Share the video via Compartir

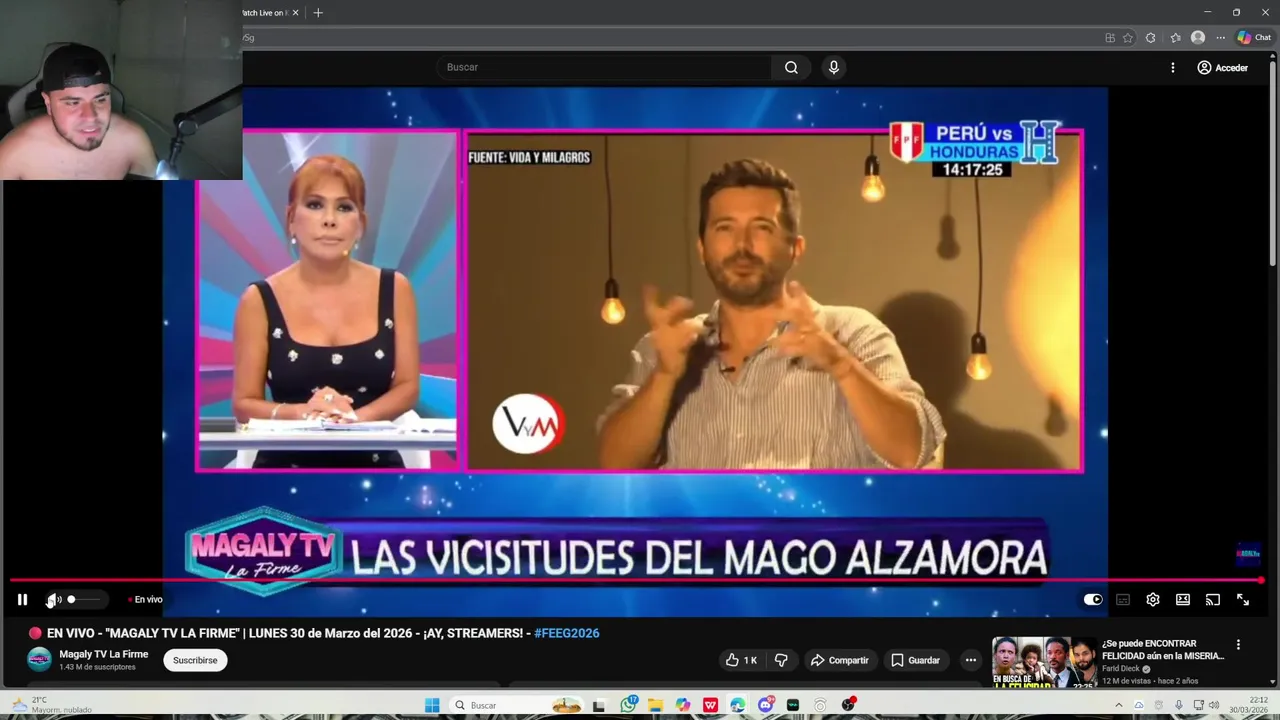(840, 660)
